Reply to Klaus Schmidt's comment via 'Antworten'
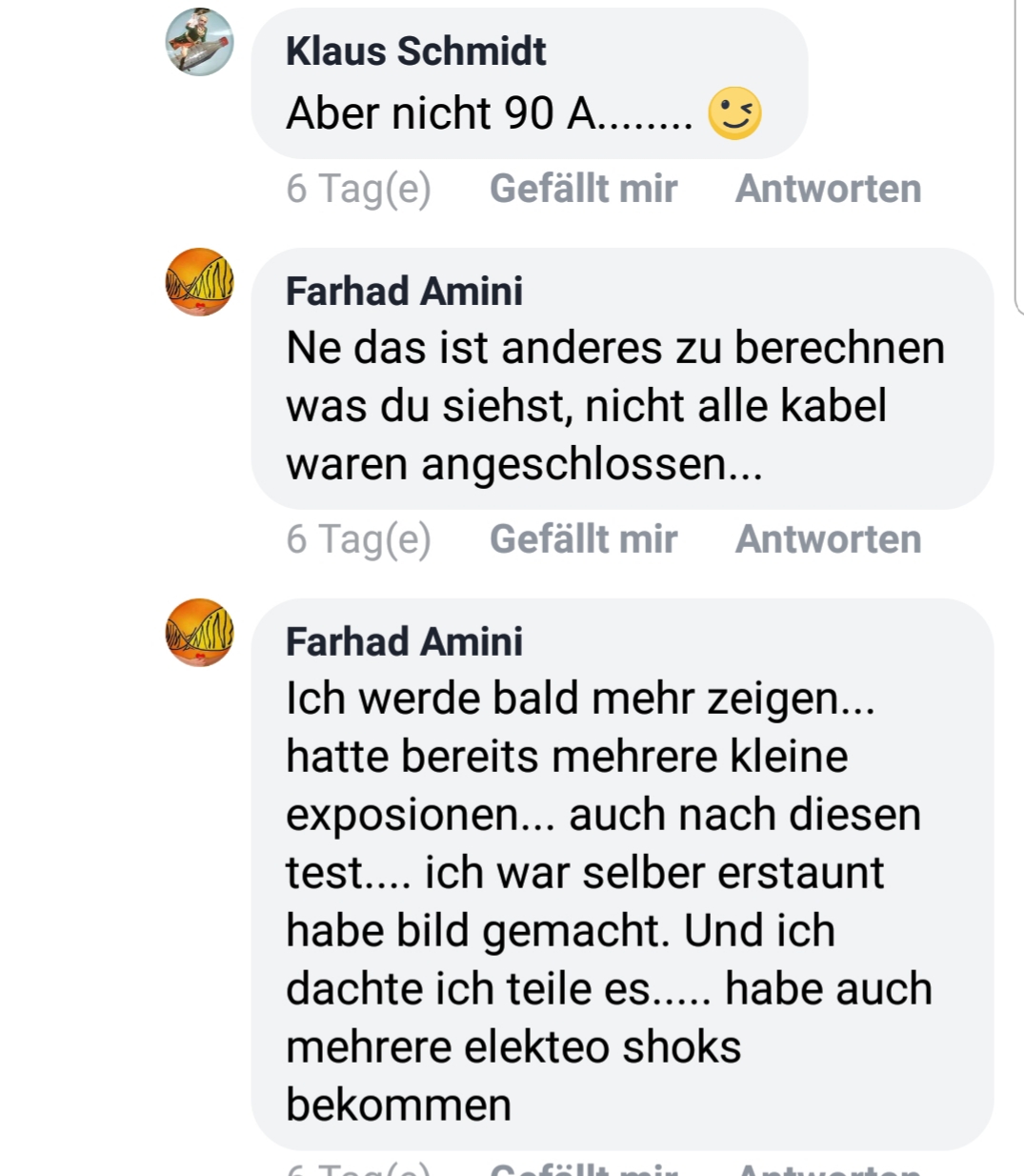 coord(828,189)
